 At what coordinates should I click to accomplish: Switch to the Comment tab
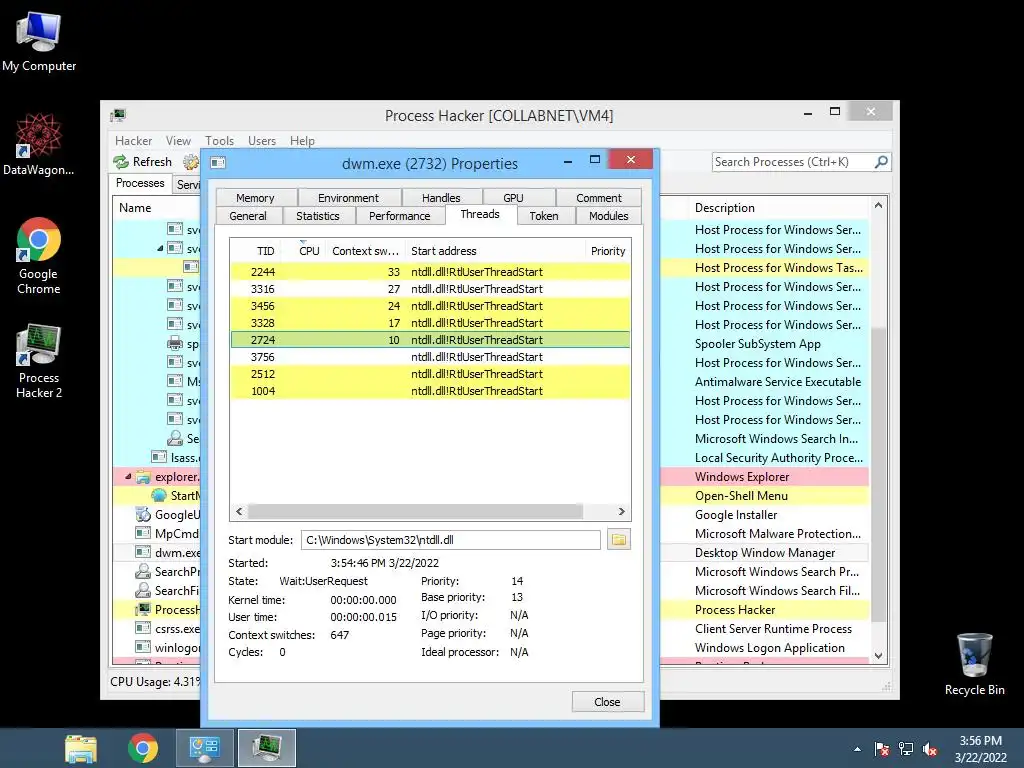(x=599, y=197)
